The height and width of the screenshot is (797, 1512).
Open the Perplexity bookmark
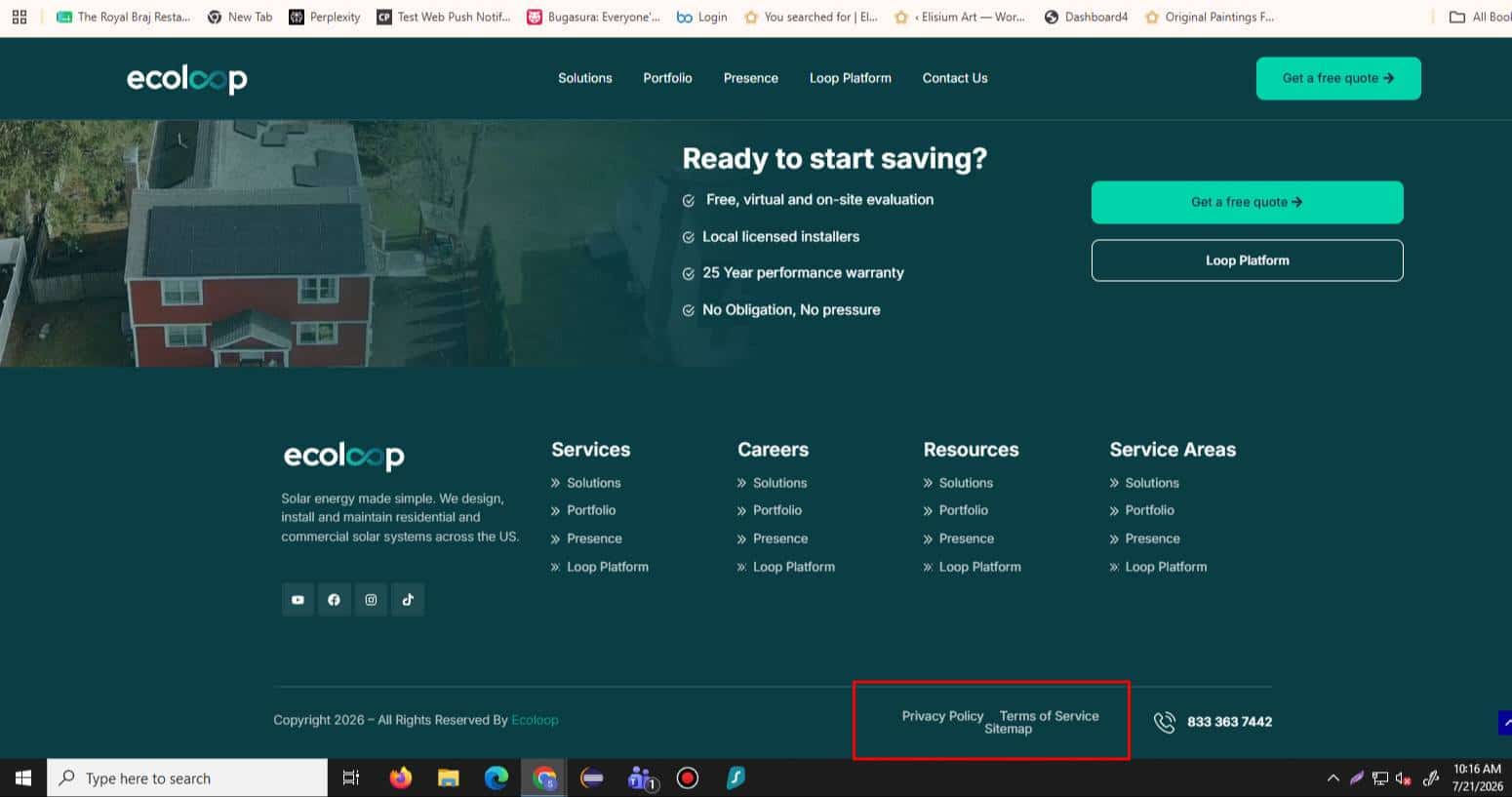pos(325,17)
